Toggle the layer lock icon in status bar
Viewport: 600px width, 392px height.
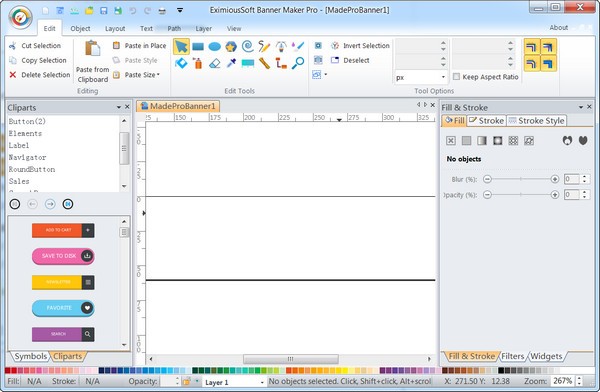187,381
